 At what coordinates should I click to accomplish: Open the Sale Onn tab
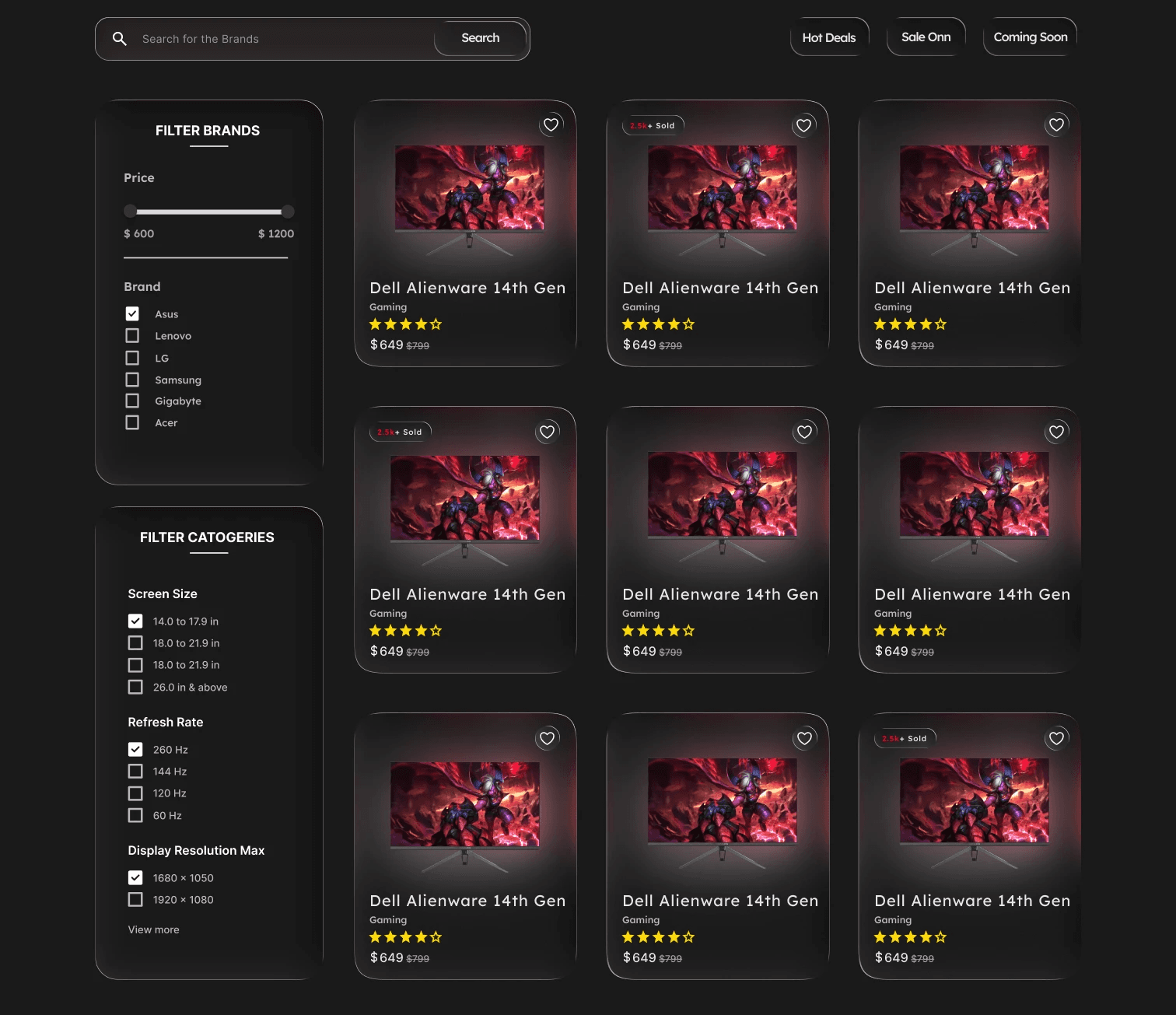926,37
